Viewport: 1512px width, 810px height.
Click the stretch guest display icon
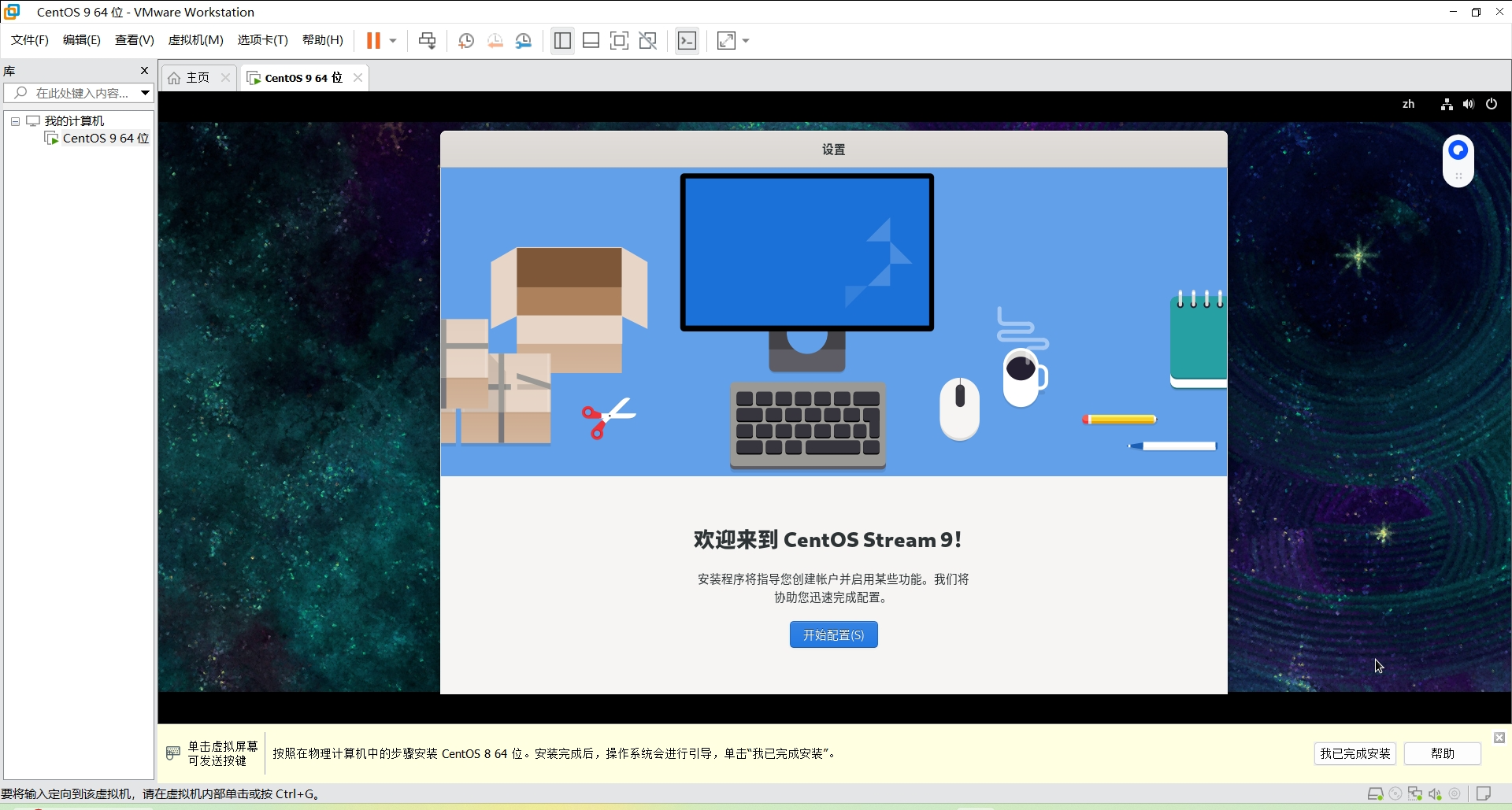point(726,41)
